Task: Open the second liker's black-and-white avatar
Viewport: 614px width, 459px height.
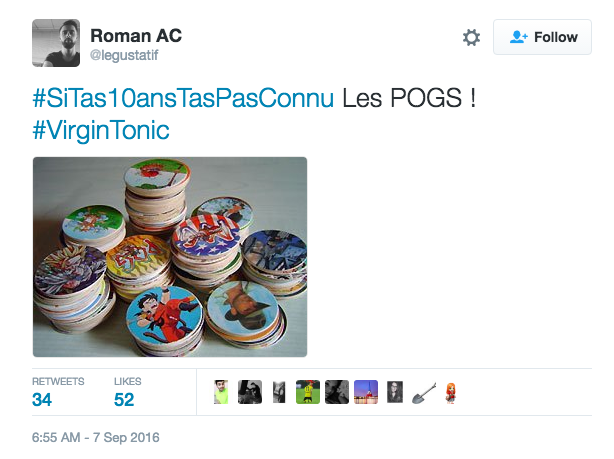Action: [x=250, y=392]
